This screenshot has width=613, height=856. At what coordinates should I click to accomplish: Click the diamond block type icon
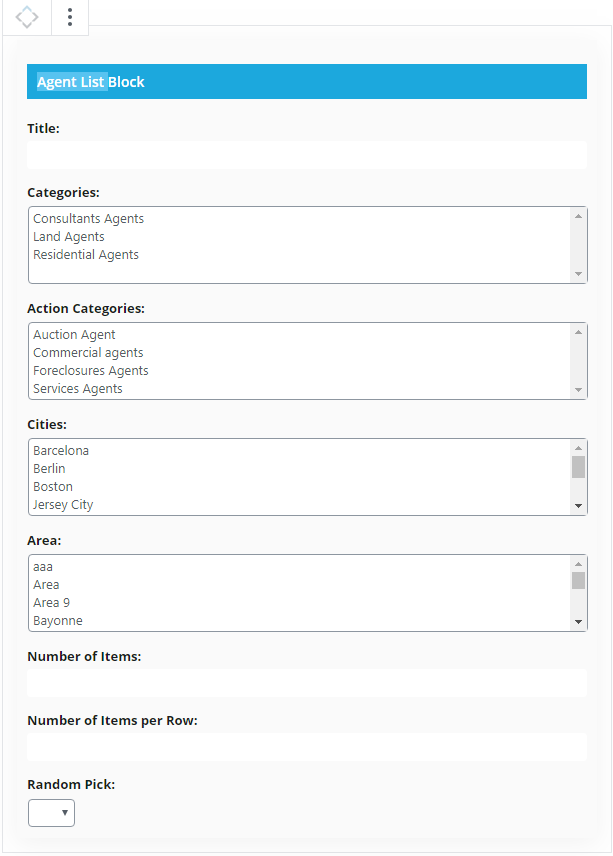click(x=27, y=17)
